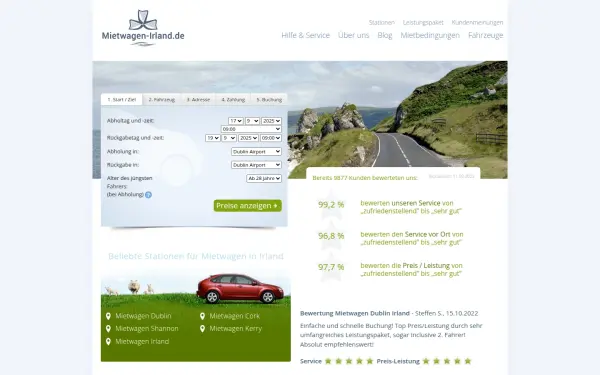600x375 pixels.
Task: Go to Leistungspaket in the top navigation
Action: (x=423, y=23)
